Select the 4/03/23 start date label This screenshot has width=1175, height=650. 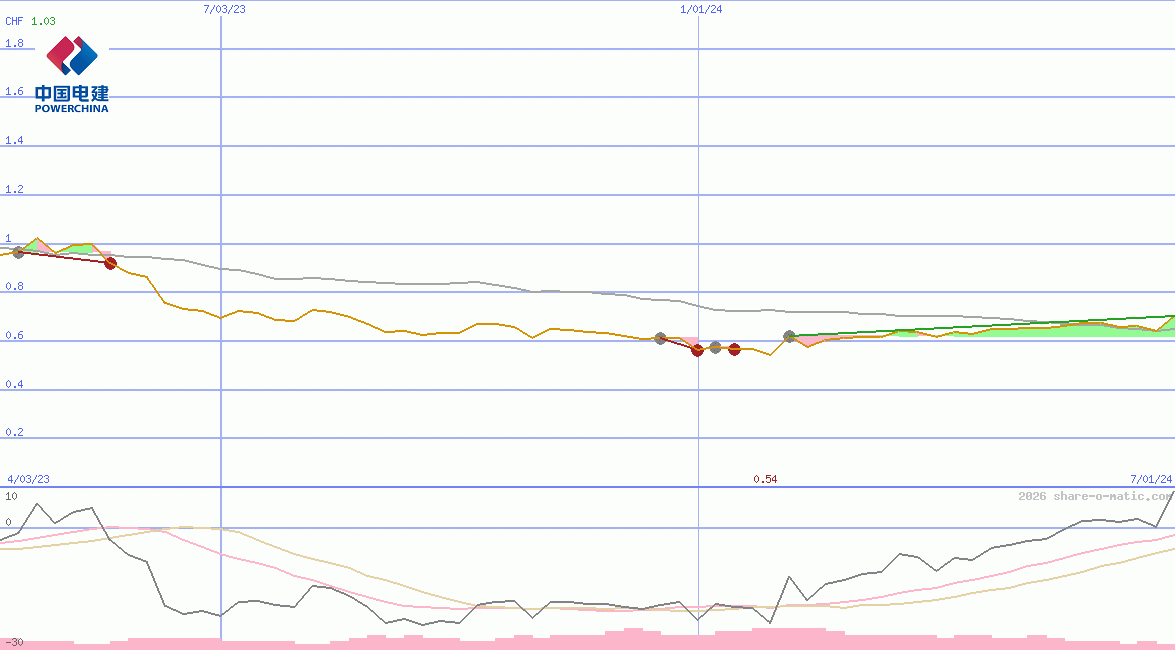tap(28, 480)
